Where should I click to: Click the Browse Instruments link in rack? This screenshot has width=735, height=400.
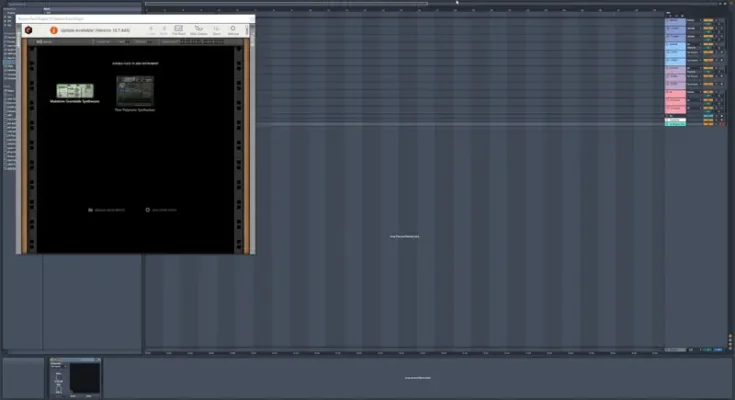click(107, 210)
